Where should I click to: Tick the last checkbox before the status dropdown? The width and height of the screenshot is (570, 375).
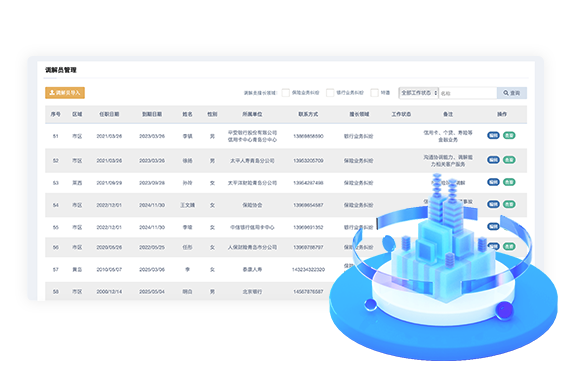click(x=374, y=93)
